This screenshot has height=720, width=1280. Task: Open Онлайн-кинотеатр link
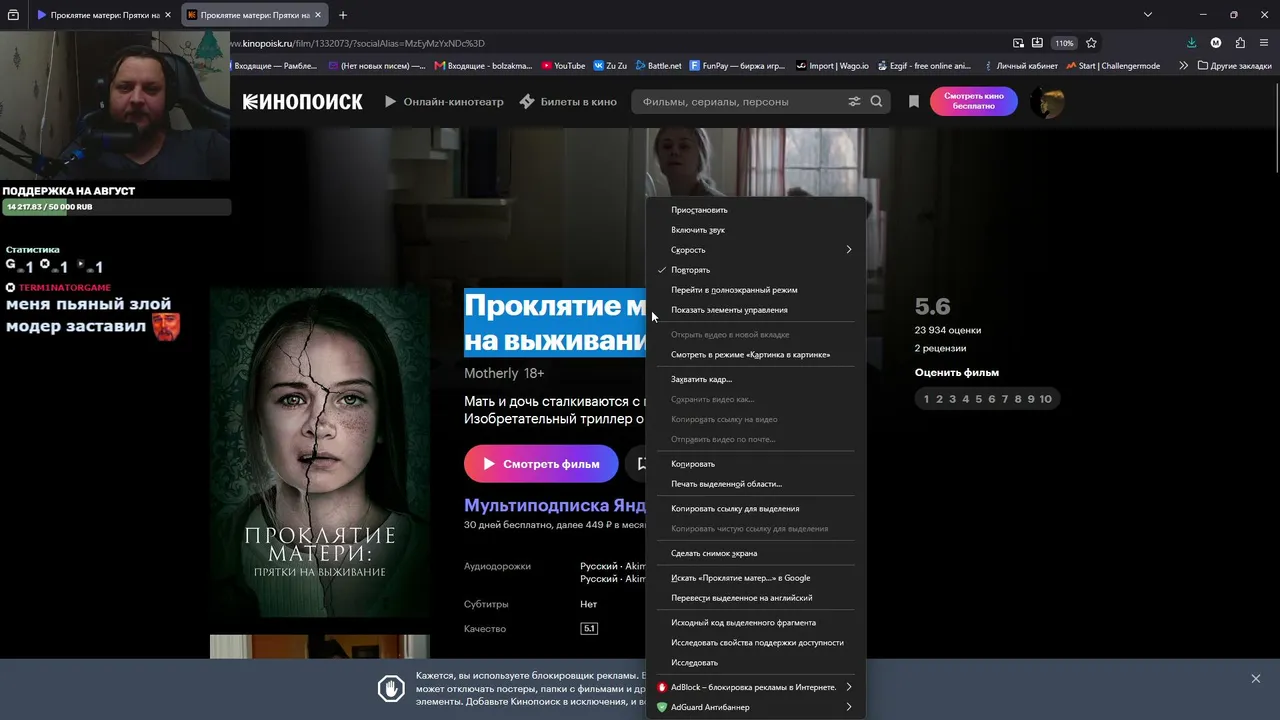[444, 101]
